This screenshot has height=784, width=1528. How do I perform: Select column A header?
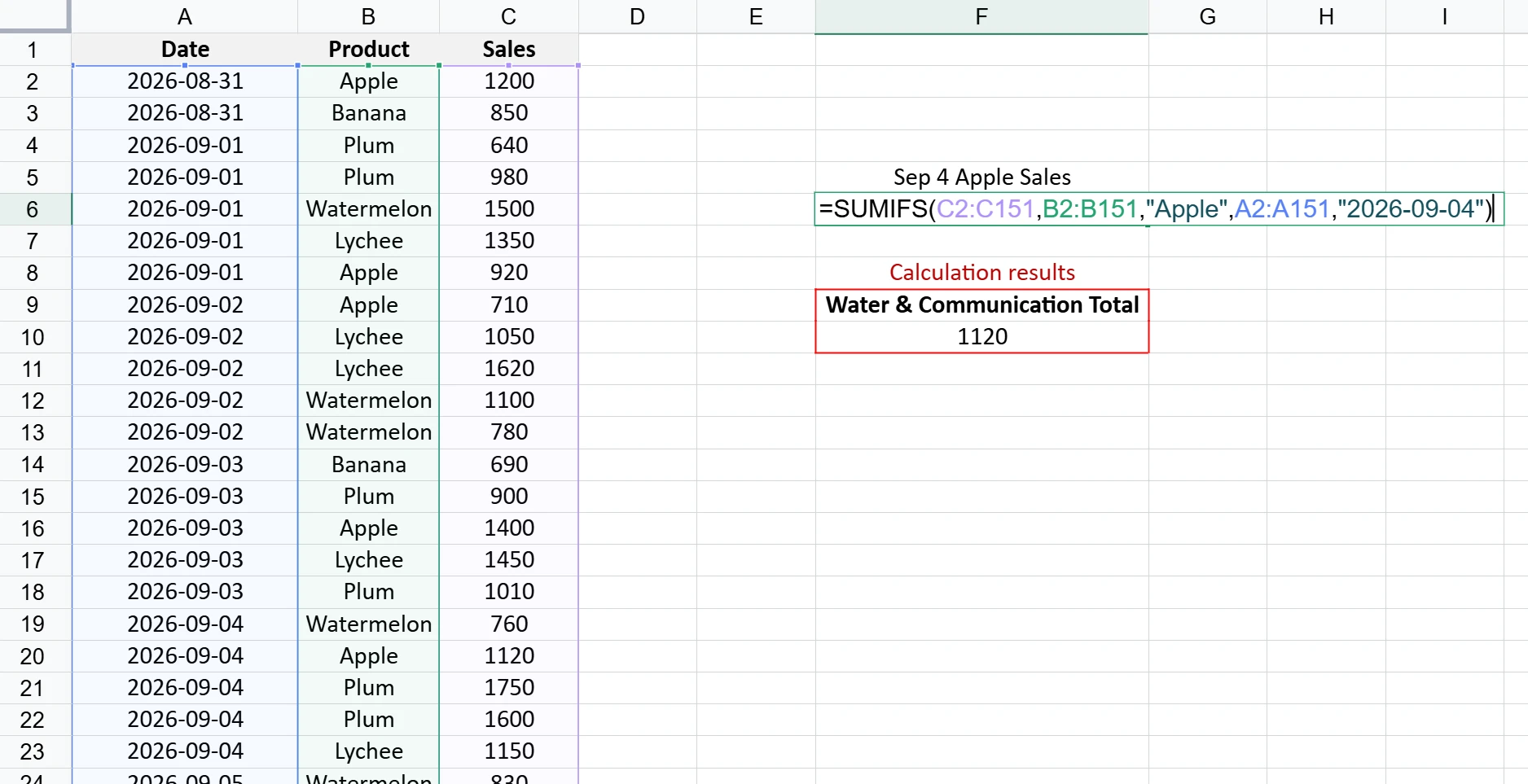[x=185, y=16]
